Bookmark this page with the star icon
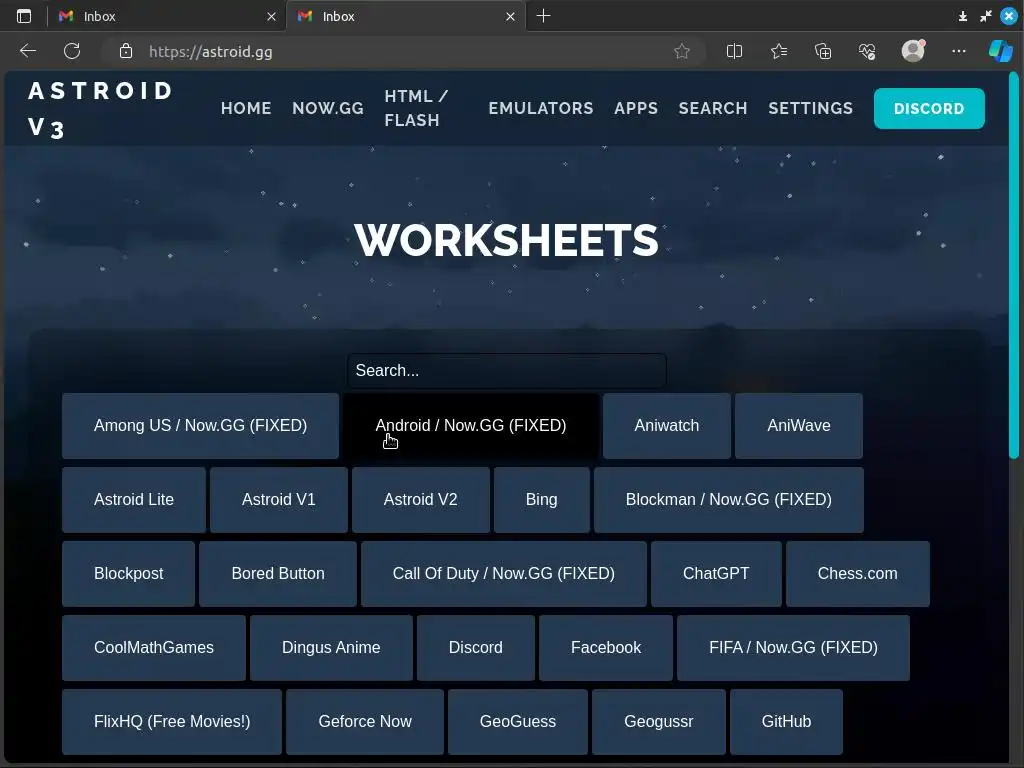This screenshot has height=768, width=1024. click(x=682, y=51)
